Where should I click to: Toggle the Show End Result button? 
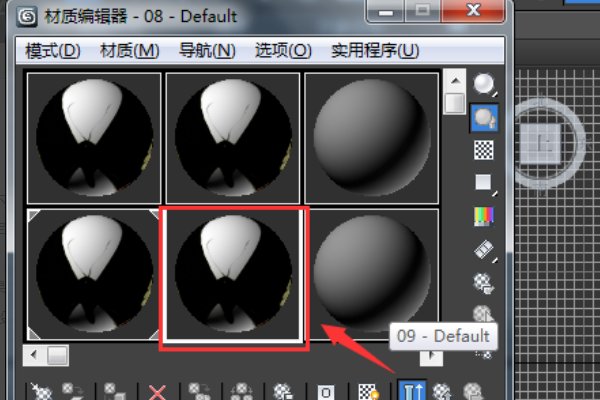coord(412,390)
